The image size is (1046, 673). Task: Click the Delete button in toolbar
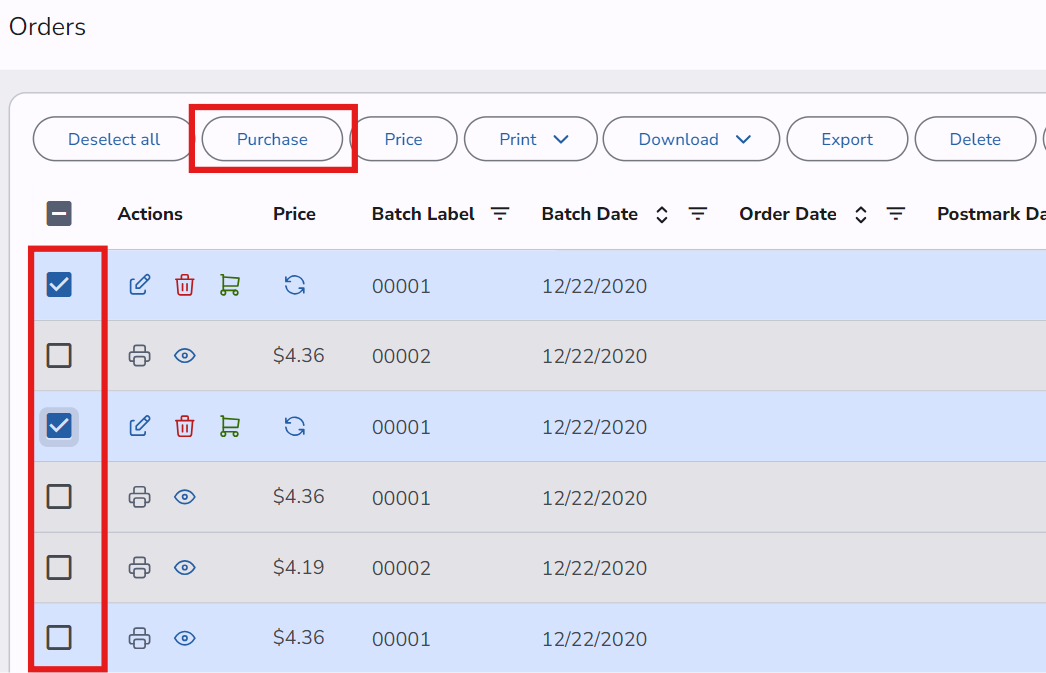click(x=974, y=140)
